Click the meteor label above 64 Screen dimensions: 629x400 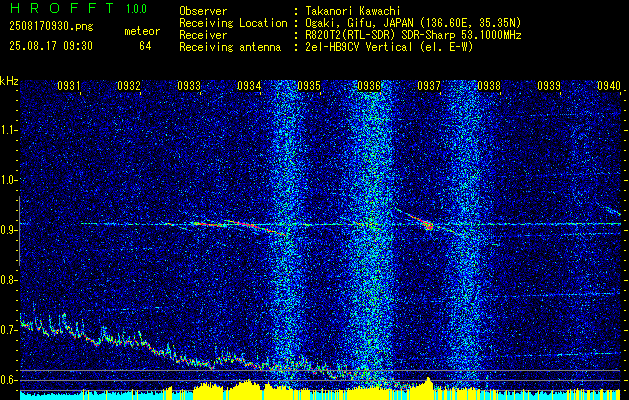142,31
